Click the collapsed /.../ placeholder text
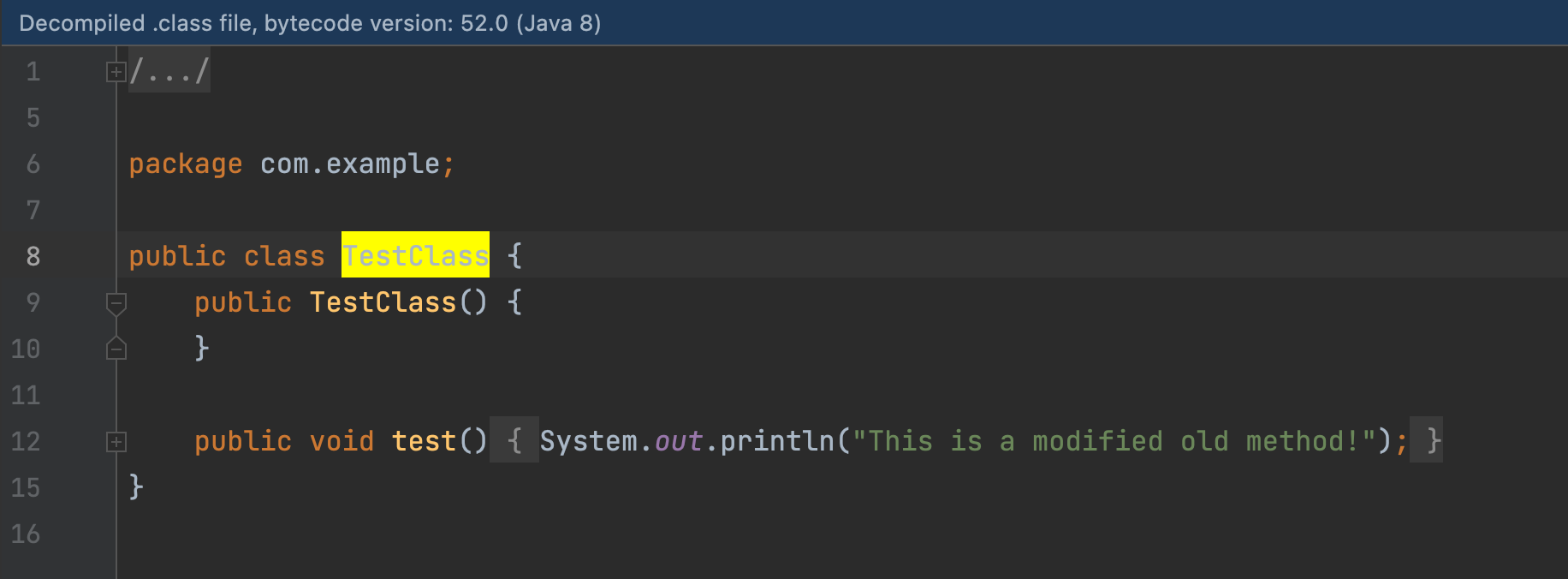The height and width of the screenshot is (579, 1568). tap(169, 71)
